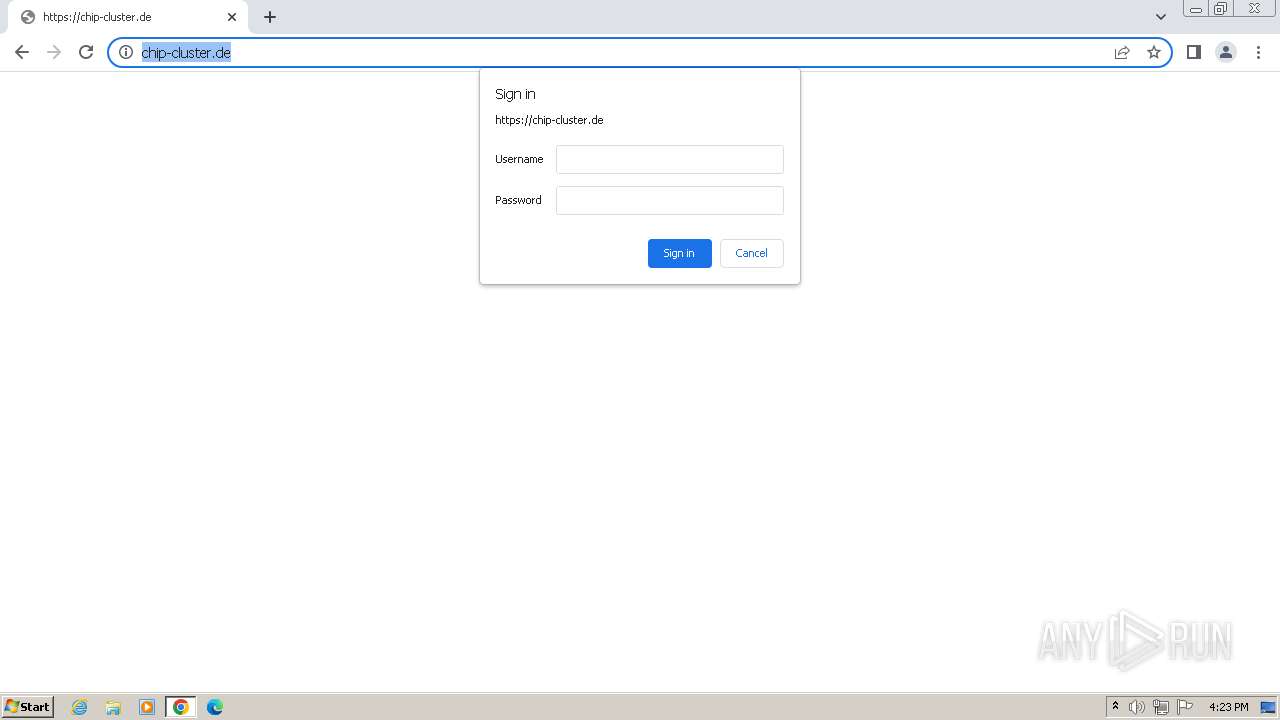This screenshot has height=720, width=1280.
Task: Open a new tab with plus button
Action: [x=270, y=17]
